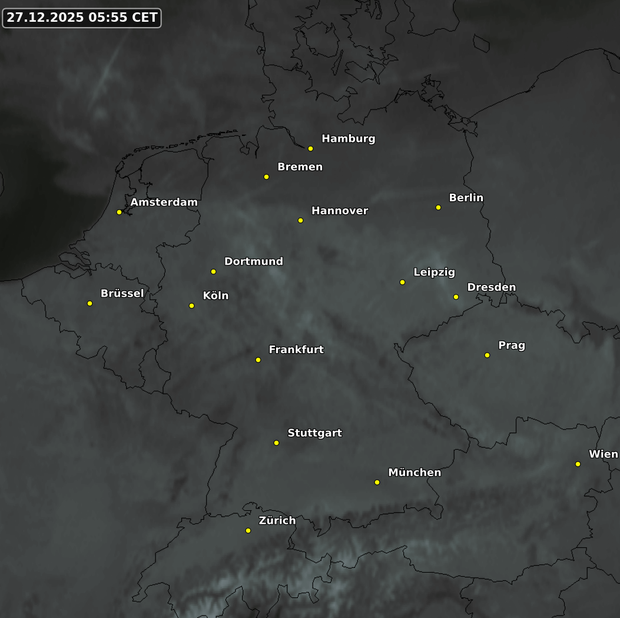Select the Dortmund city marker dot
620x618 pixels.
(x=213, y=271)
